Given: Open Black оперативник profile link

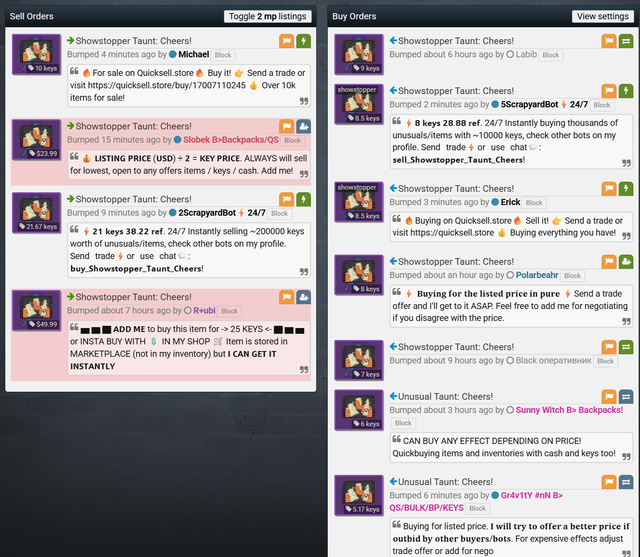Looking at the screenshot, I should [x=553, y=361].
